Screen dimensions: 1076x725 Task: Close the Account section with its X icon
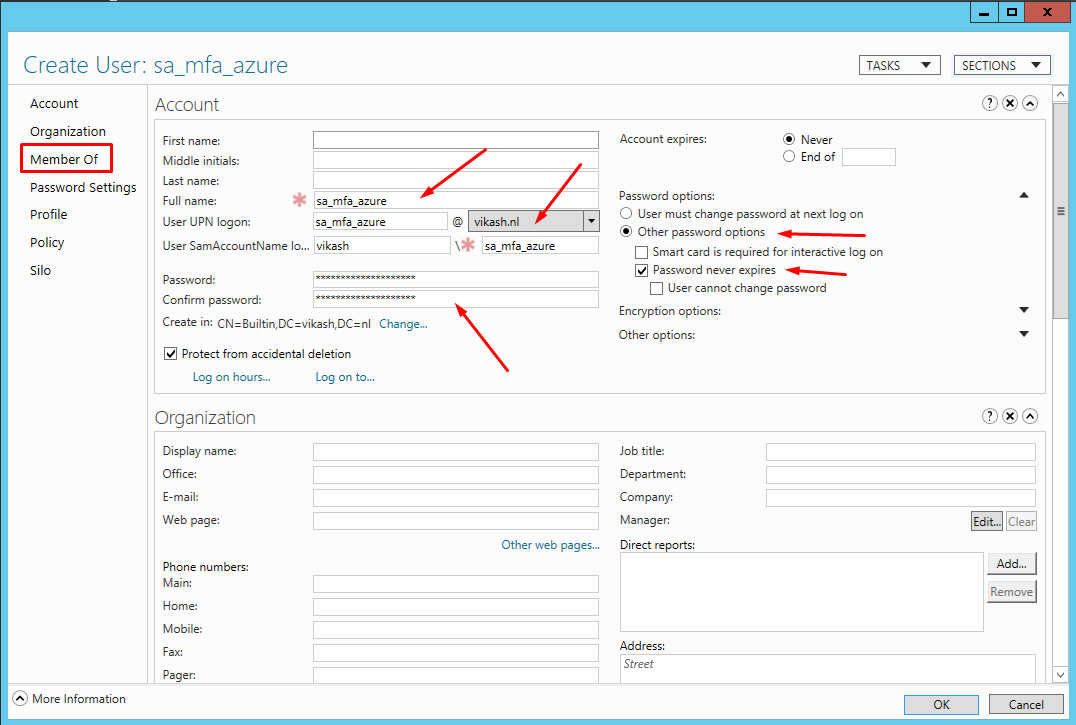coord(1009,103)
